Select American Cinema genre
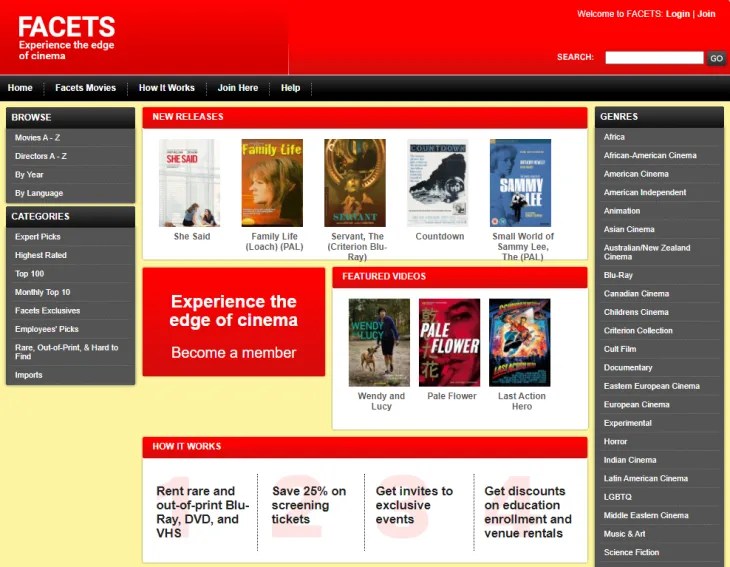This screenshot has width=730, height=567. (636, 174)
